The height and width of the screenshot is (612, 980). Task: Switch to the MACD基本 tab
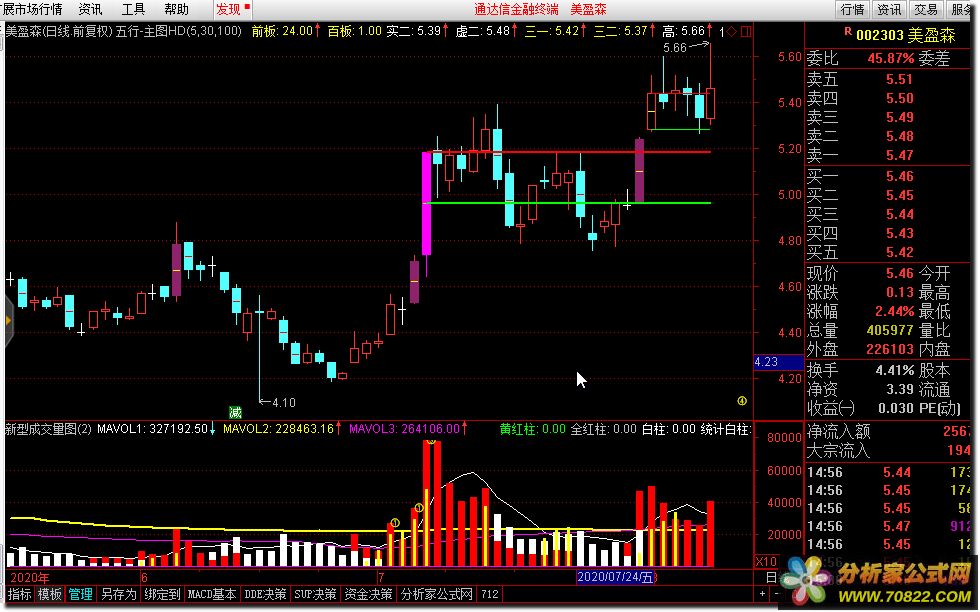[x=212, y=594]
